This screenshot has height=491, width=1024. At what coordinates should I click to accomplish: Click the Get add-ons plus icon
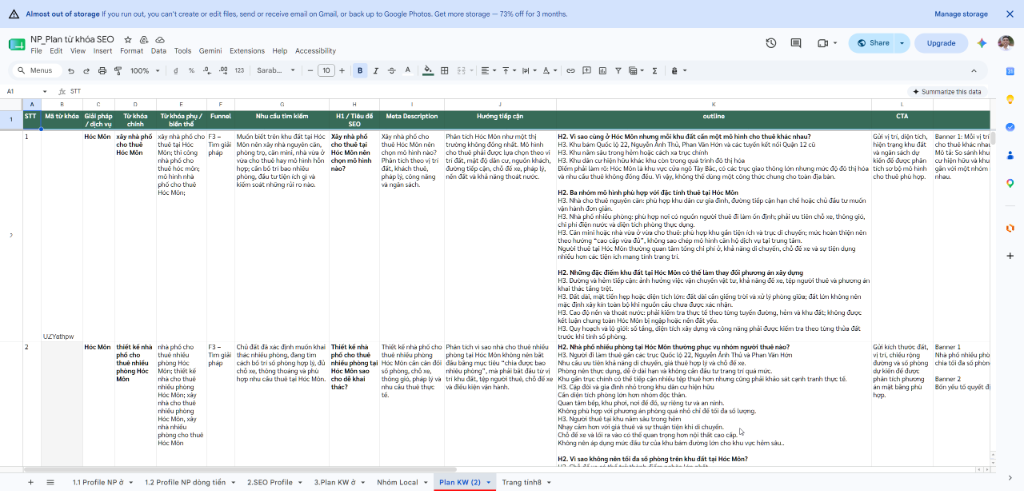pyautogui.click(x=1010, y=255)
